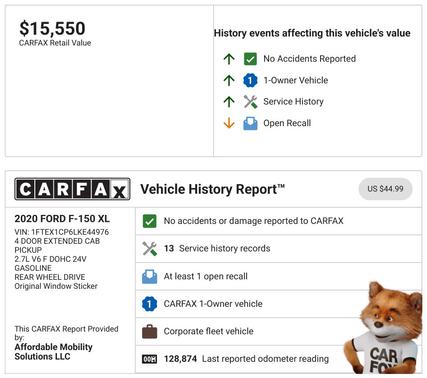Click the $15,550 retail value amount
This screenshot has height=378, width=427.
click(52, 28)
